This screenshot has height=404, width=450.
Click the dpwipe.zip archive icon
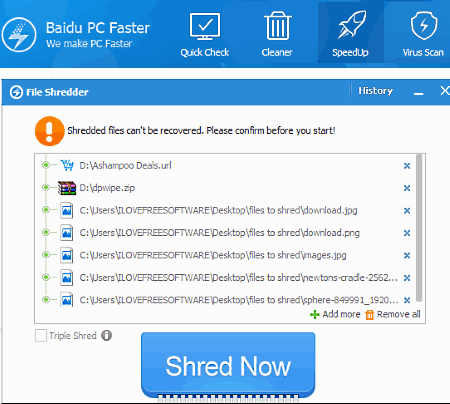click(67, 188)
